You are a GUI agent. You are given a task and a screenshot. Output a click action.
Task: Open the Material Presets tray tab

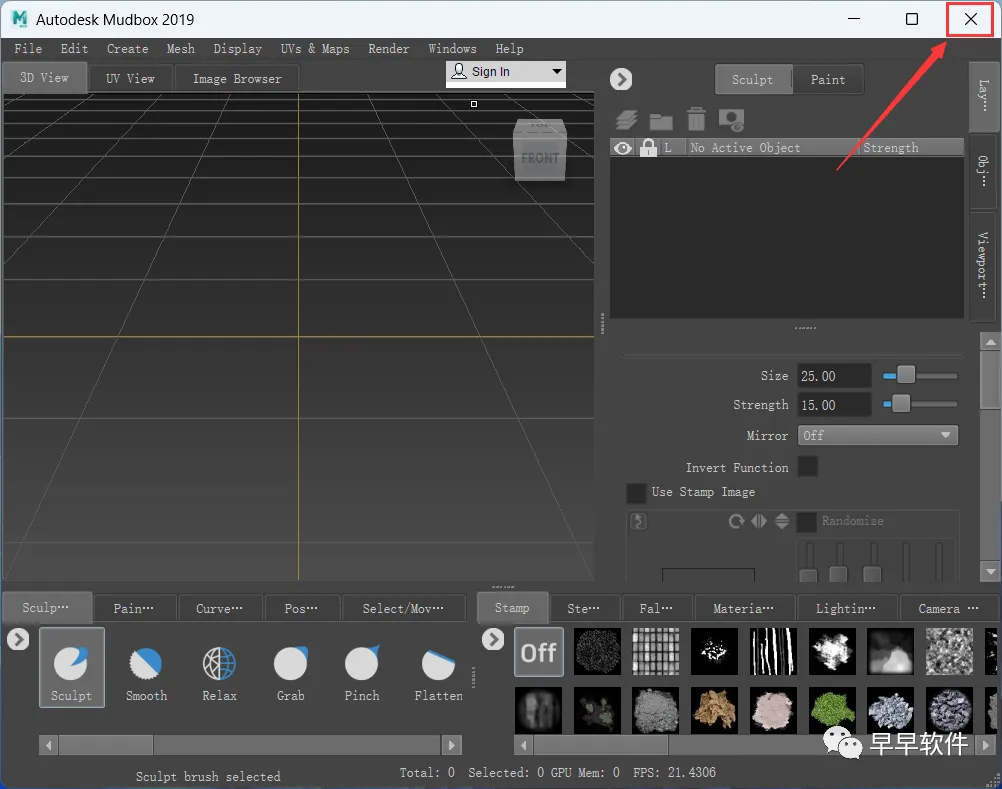[x=744, y=609]
